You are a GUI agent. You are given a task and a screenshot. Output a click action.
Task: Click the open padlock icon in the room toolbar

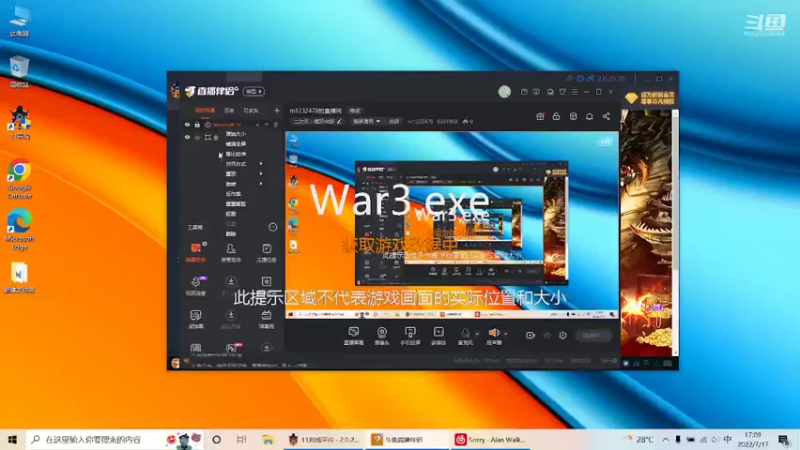556,116
